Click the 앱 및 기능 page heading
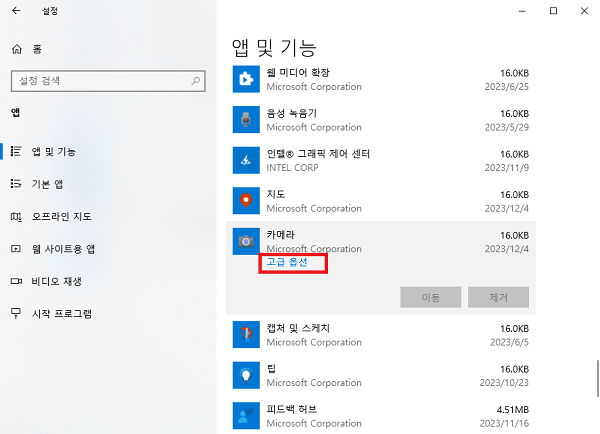 pyautogui.click(x=274, y=48)
